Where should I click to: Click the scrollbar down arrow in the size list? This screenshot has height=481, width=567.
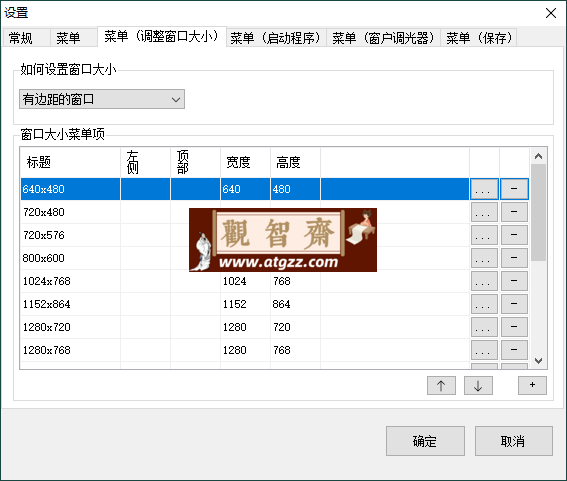[538, 361]
